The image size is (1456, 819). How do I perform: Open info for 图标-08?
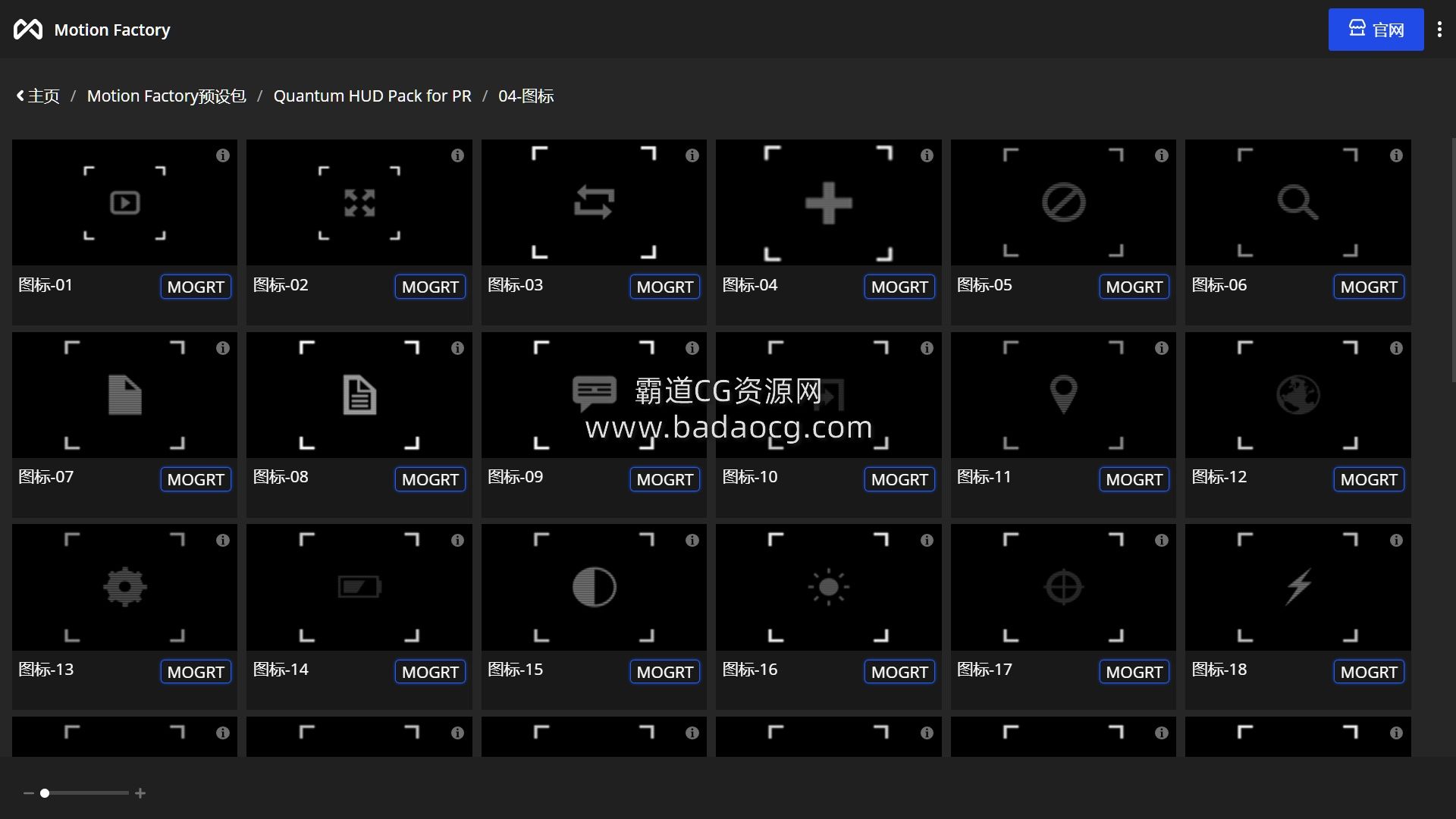pyautogui.click(x=457, y=348)
